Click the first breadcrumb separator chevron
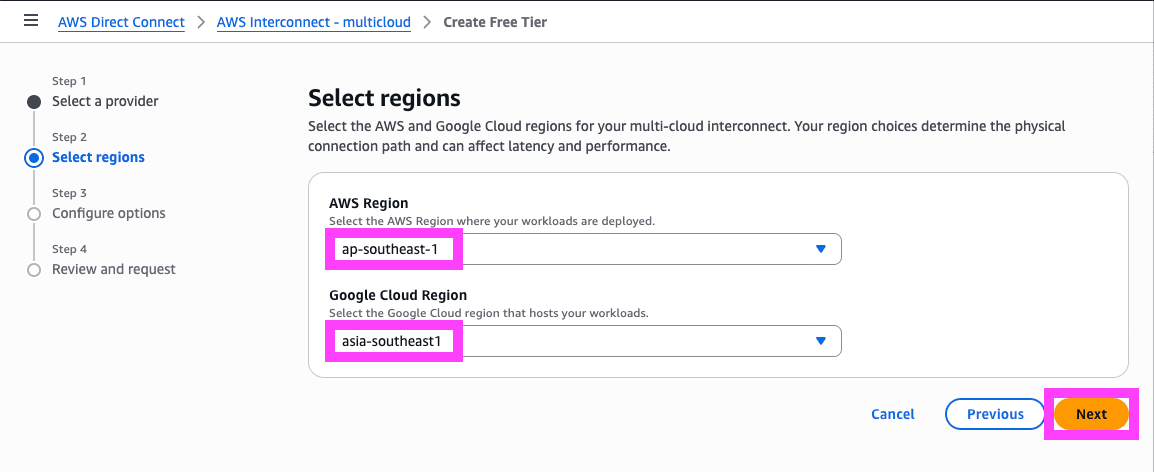This screenshot has width=1154, height=472. click(201, 22)
